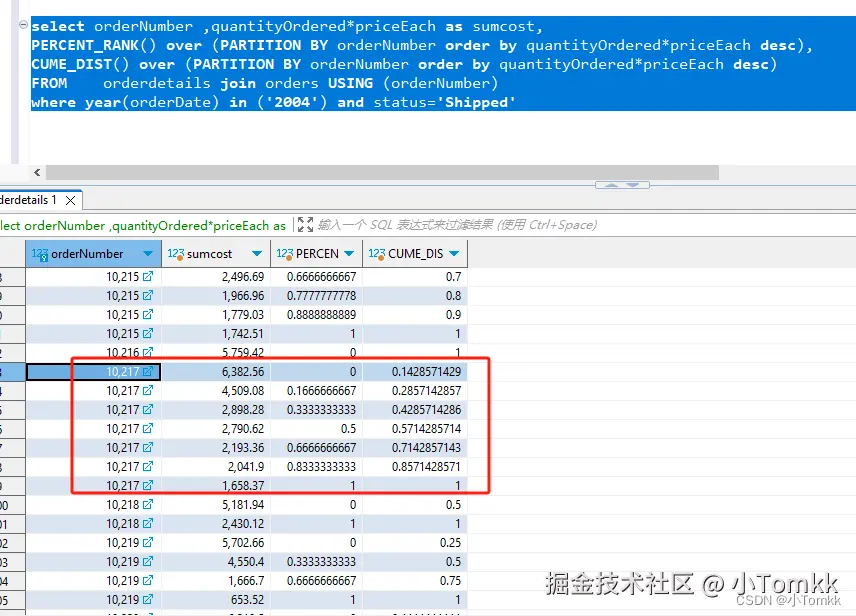This screenshot has width=856, height=616.
Task: Open link icon for 10,217 row 2,898.28
Action: pyautogui.click(x=148, y=410)
